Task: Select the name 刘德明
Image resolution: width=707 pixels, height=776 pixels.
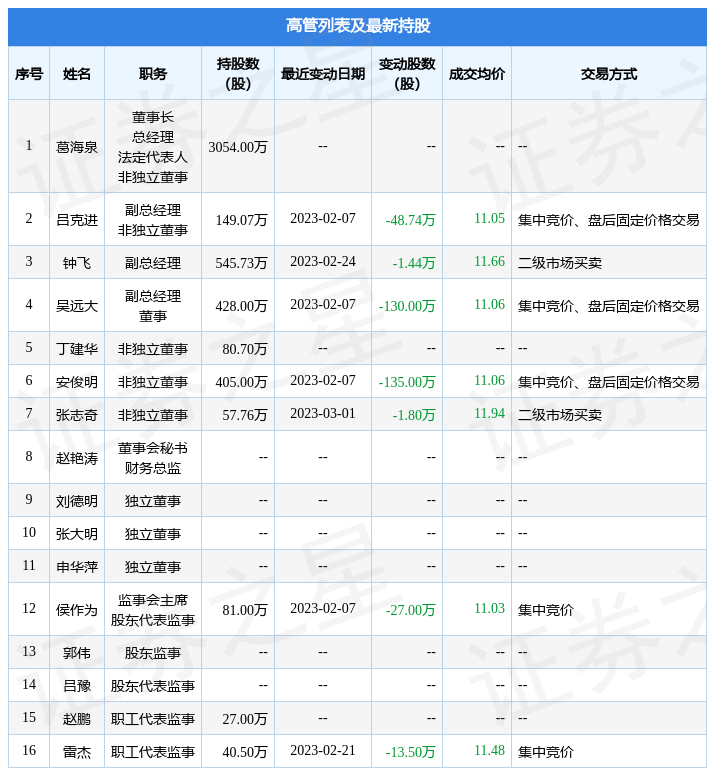Action: [77, 501]
